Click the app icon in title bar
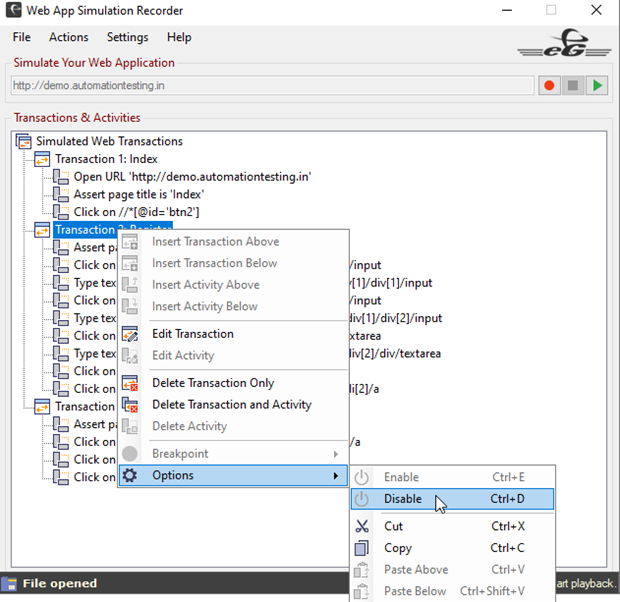 tap(13, 10)
